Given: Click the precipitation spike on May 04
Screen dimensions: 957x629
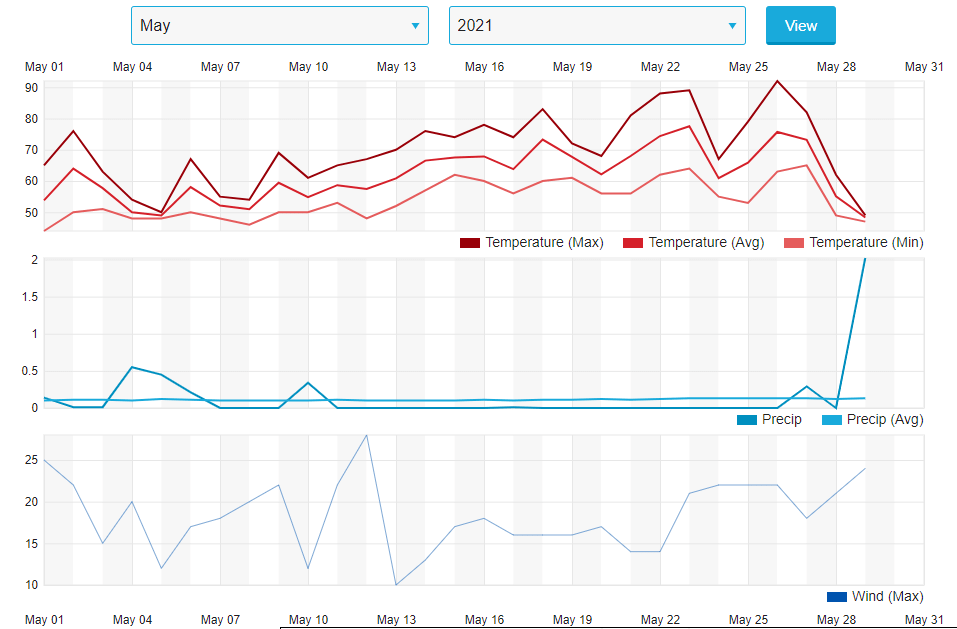Looking at the screenshot, I should (132, 367).
